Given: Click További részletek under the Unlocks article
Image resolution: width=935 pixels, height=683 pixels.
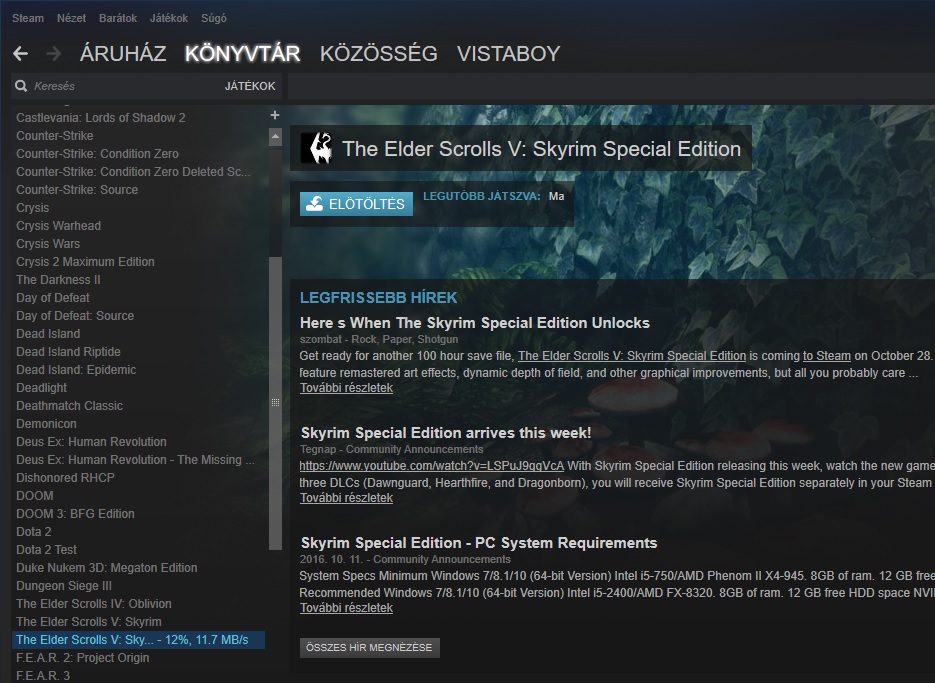Looking at the screenshot, I should [346, 388].
